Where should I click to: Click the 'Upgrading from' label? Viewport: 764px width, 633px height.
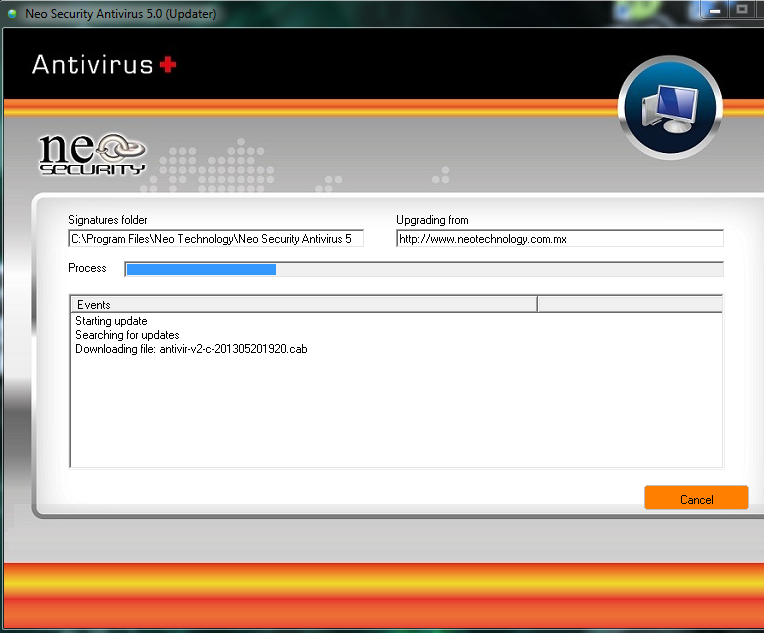pos(432,220)
